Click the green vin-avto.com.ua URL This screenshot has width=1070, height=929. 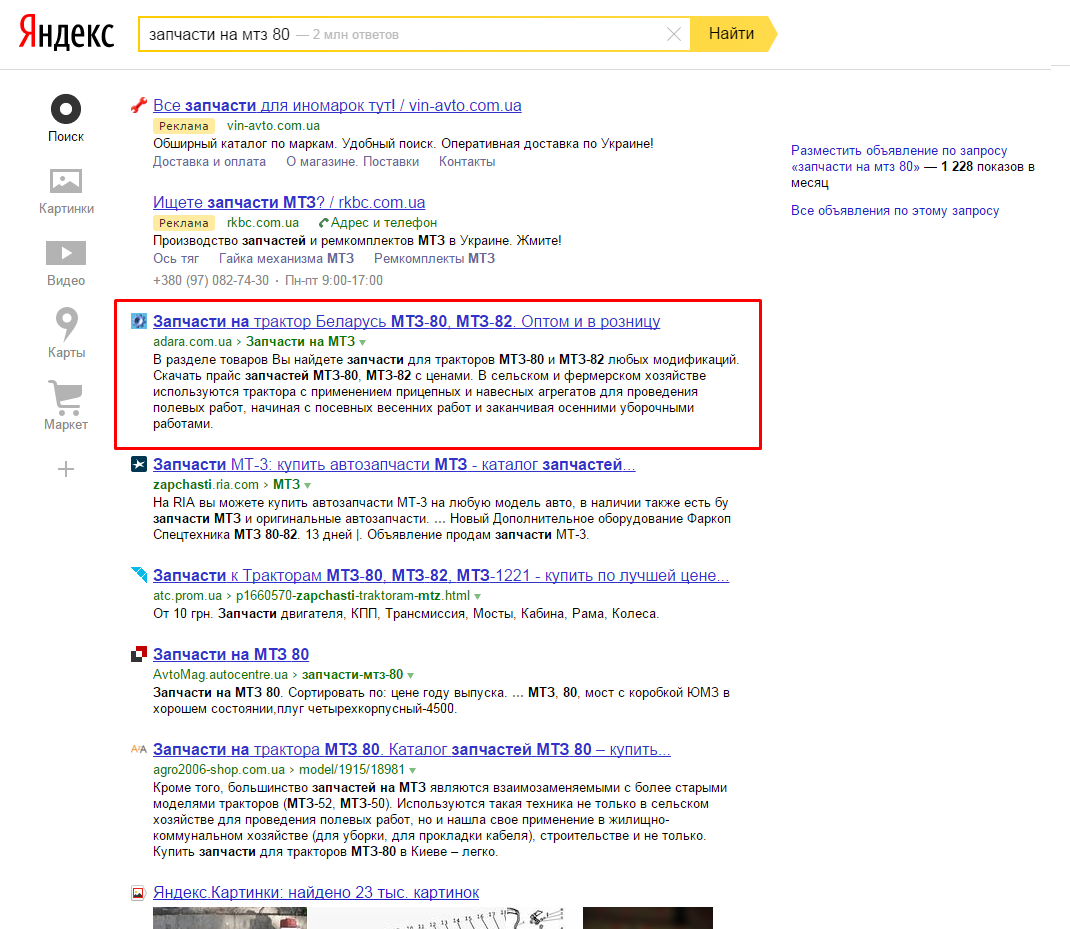[273, 126]
